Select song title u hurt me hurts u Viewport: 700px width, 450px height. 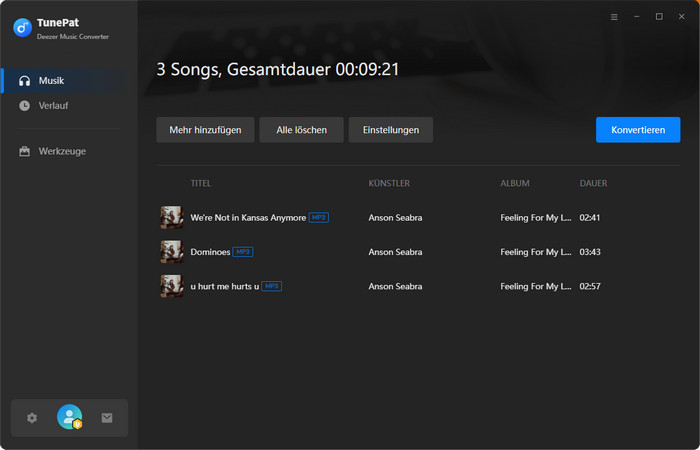pyautogui.click(x=225, y=287)
